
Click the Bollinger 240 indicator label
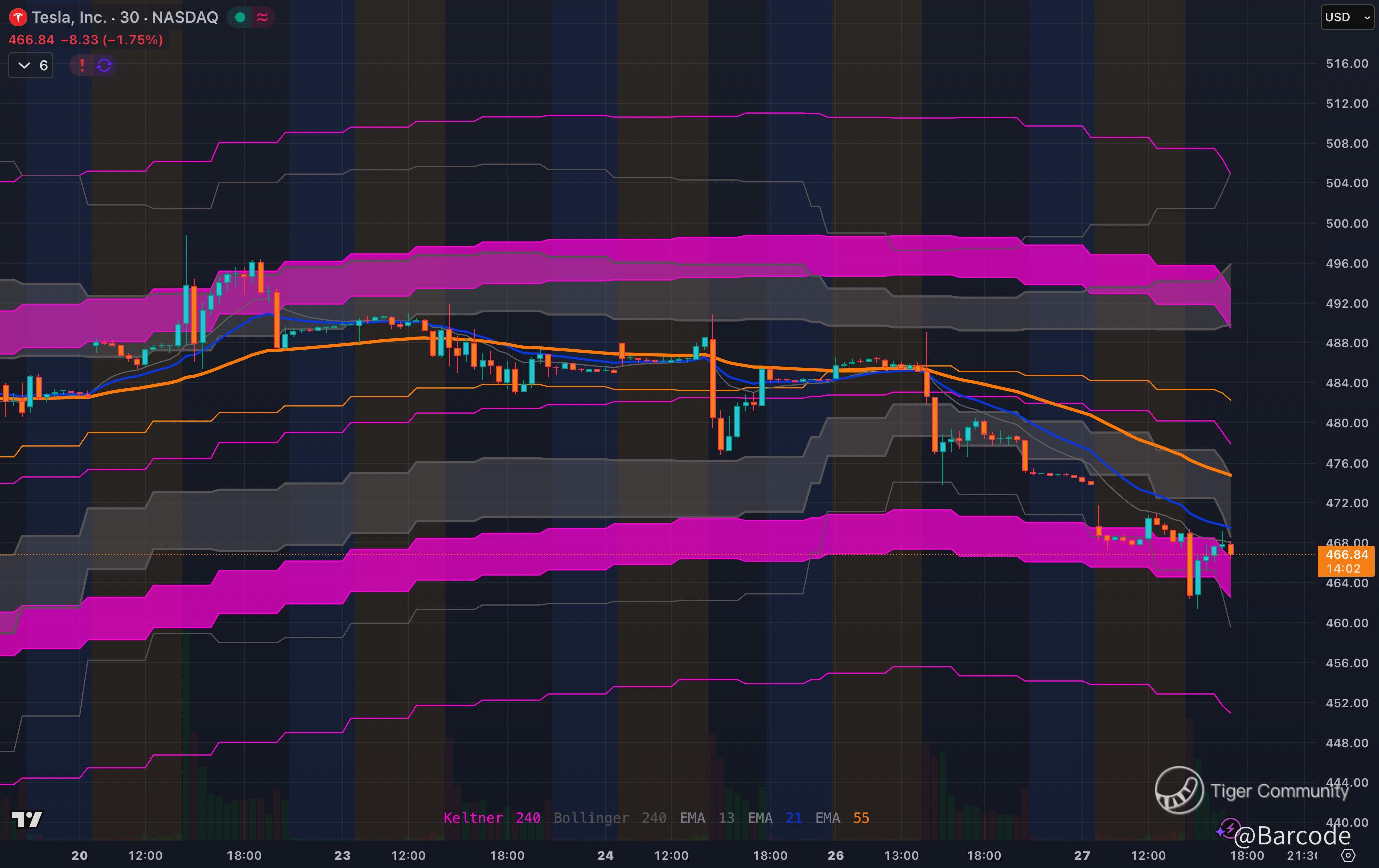pyautogui.click(x=609, y=817)
